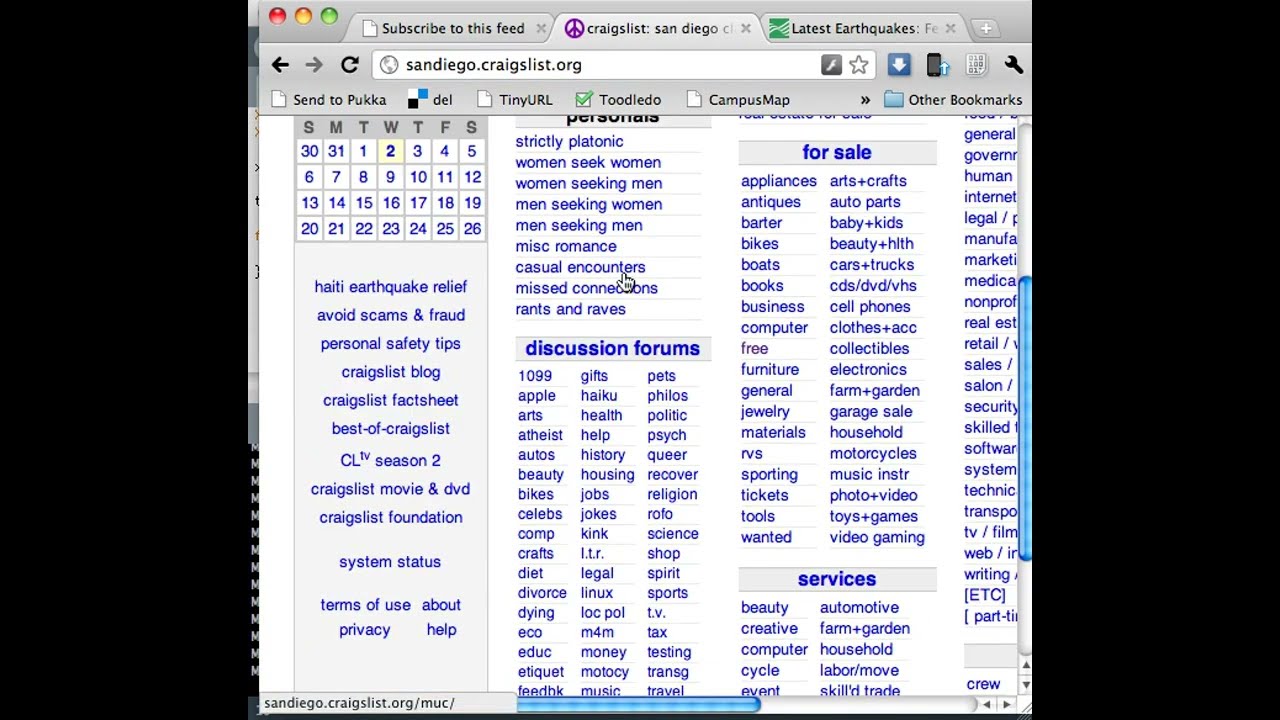Viewport: 1280px width, 720px height.
Task: Switch to the Latest Earthquakes tab
Action: pyautogui.click(x=862, y=29)
